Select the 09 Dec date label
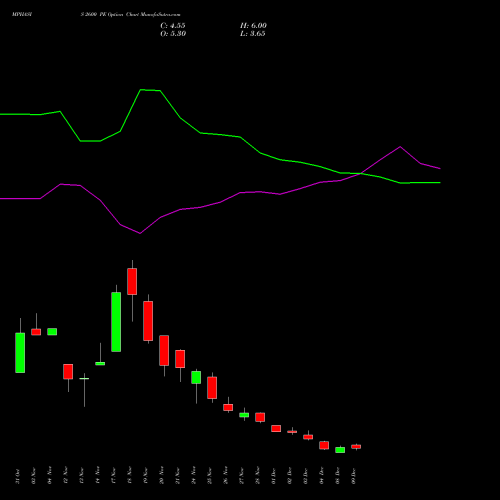Image resolution: width=500 pixels, height=500 pixels. tap(354, 476)
